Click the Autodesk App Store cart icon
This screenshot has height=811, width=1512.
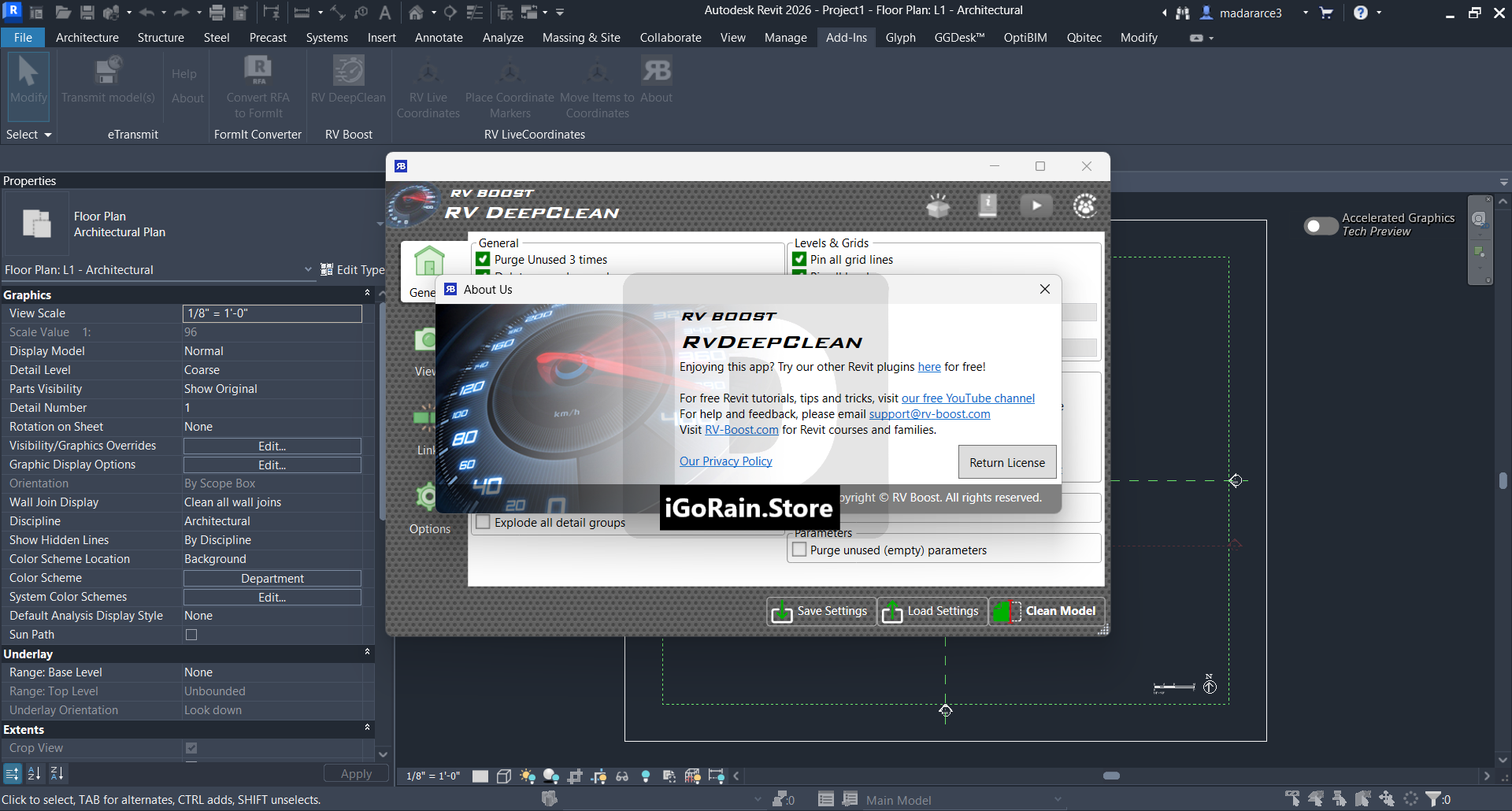tap(1326, 13)
